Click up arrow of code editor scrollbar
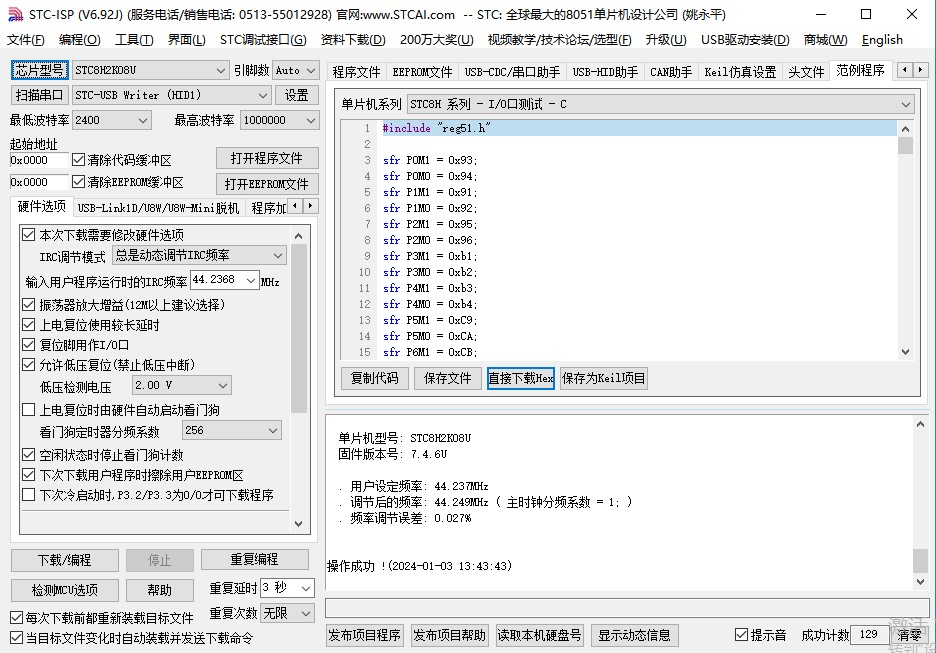 [x=905, y=129]
